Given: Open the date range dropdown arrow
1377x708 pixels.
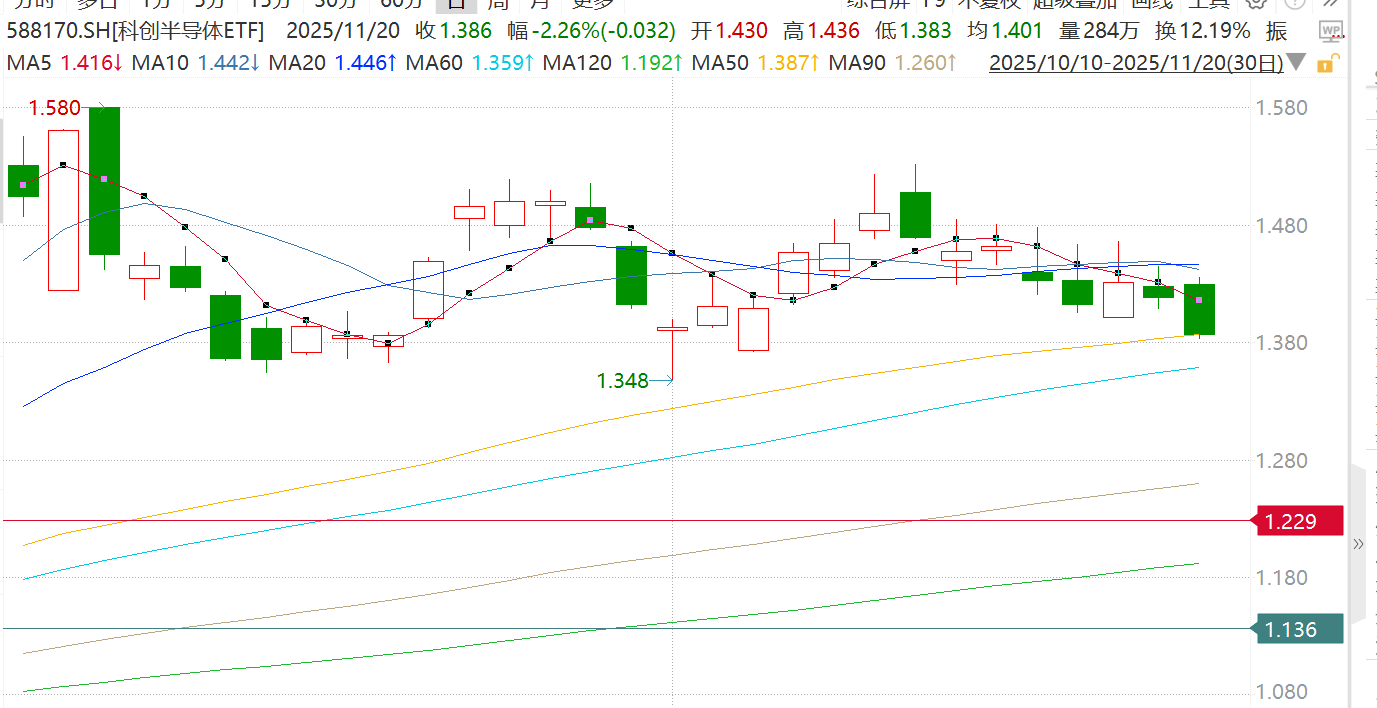Looking at the screenshot, I should [1297, 64].
